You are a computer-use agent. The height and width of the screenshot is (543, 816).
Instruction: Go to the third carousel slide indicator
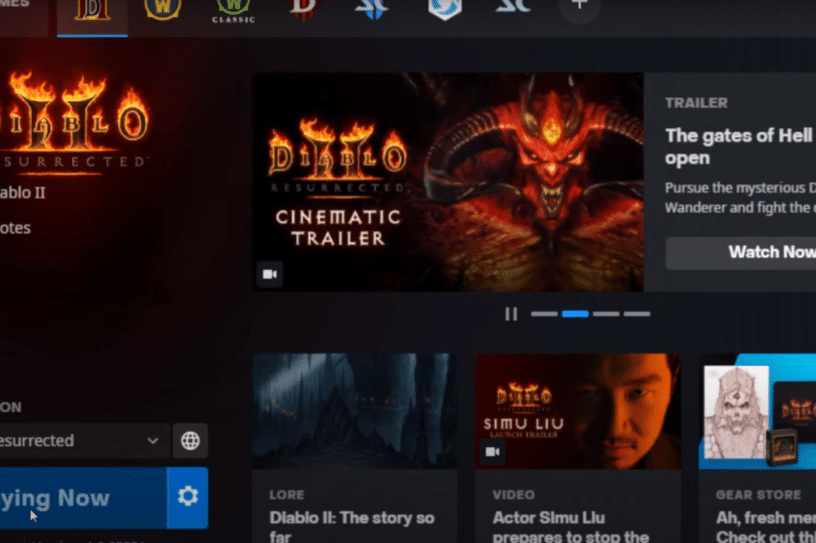click(606, 314)
